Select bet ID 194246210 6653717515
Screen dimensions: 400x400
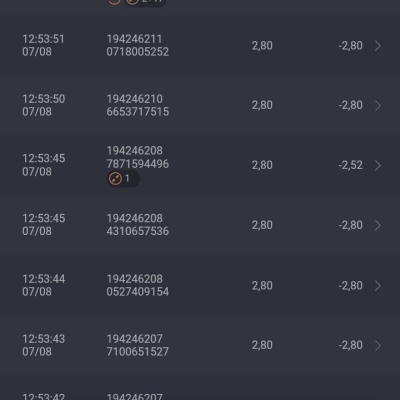pos(138,105)
